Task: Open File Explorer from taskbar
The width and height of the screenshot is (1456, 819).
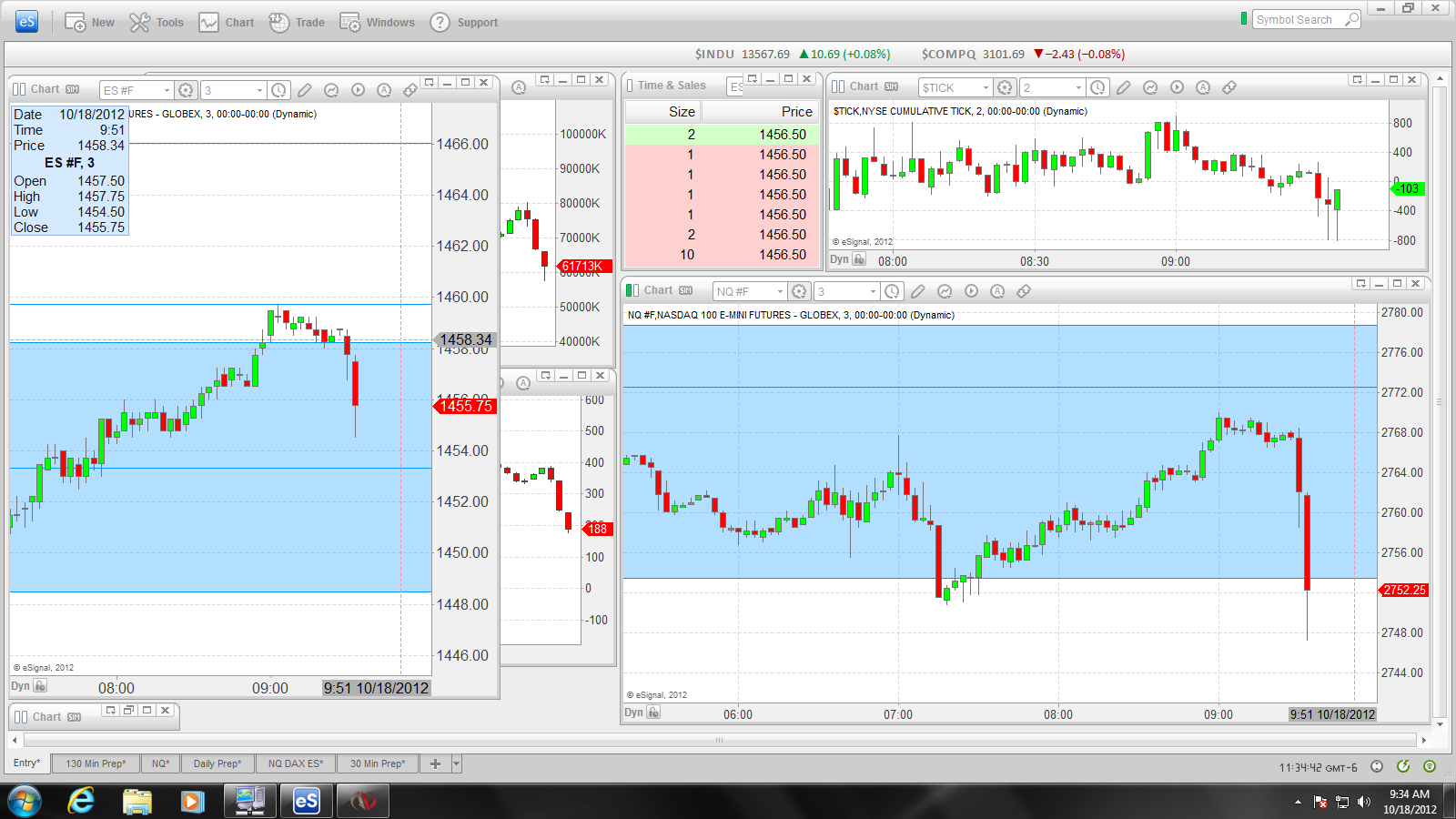Action: 137,802
